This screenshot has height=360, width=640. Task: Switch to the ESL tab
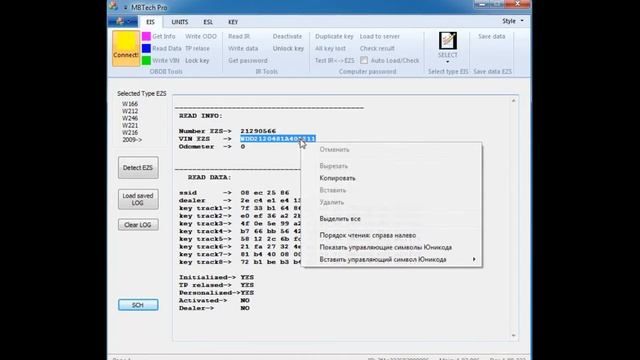tap(208, 22)
